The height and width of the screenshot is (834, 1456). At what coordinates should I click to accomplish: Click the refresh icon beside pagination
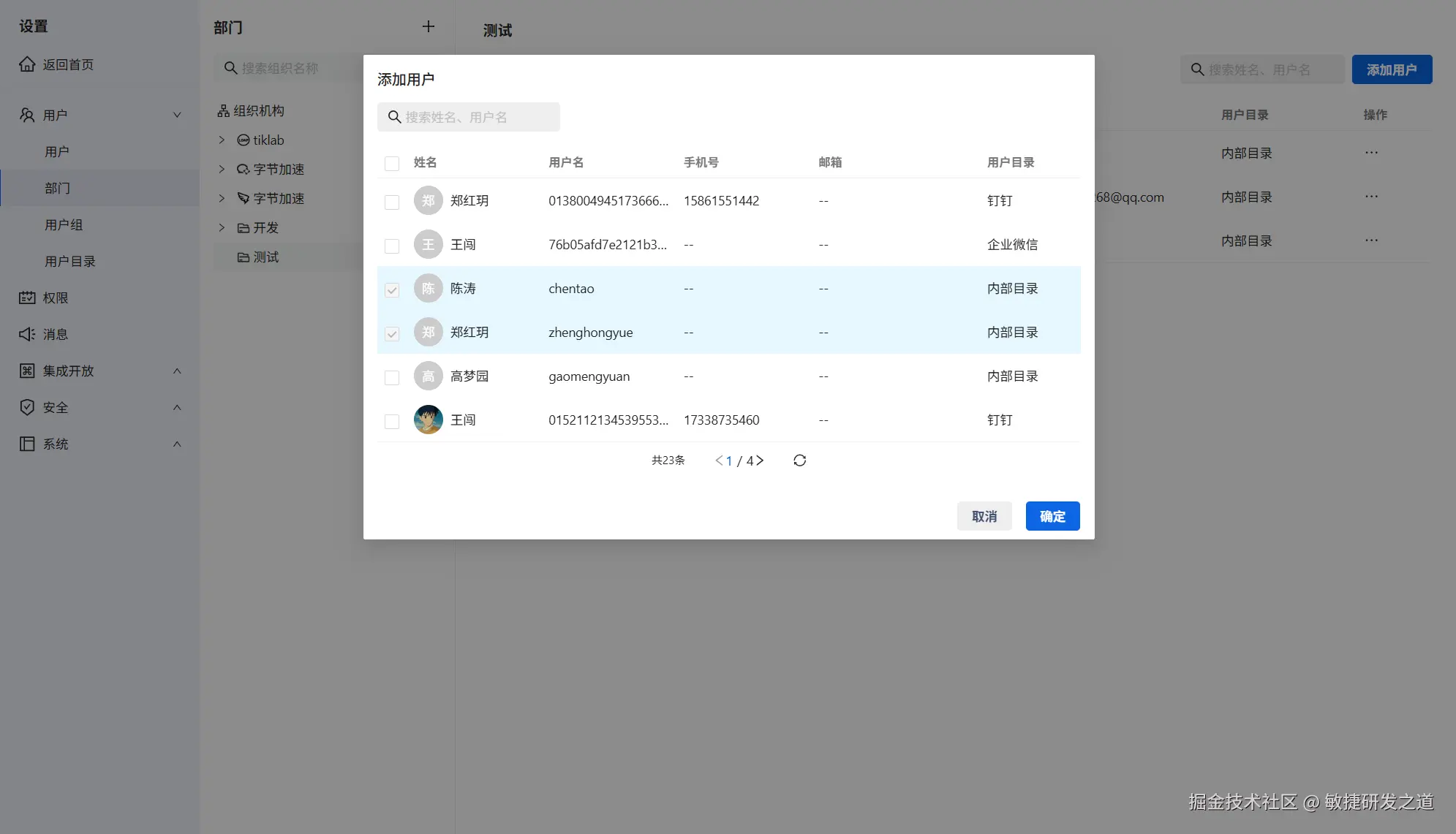coord(799,460)
